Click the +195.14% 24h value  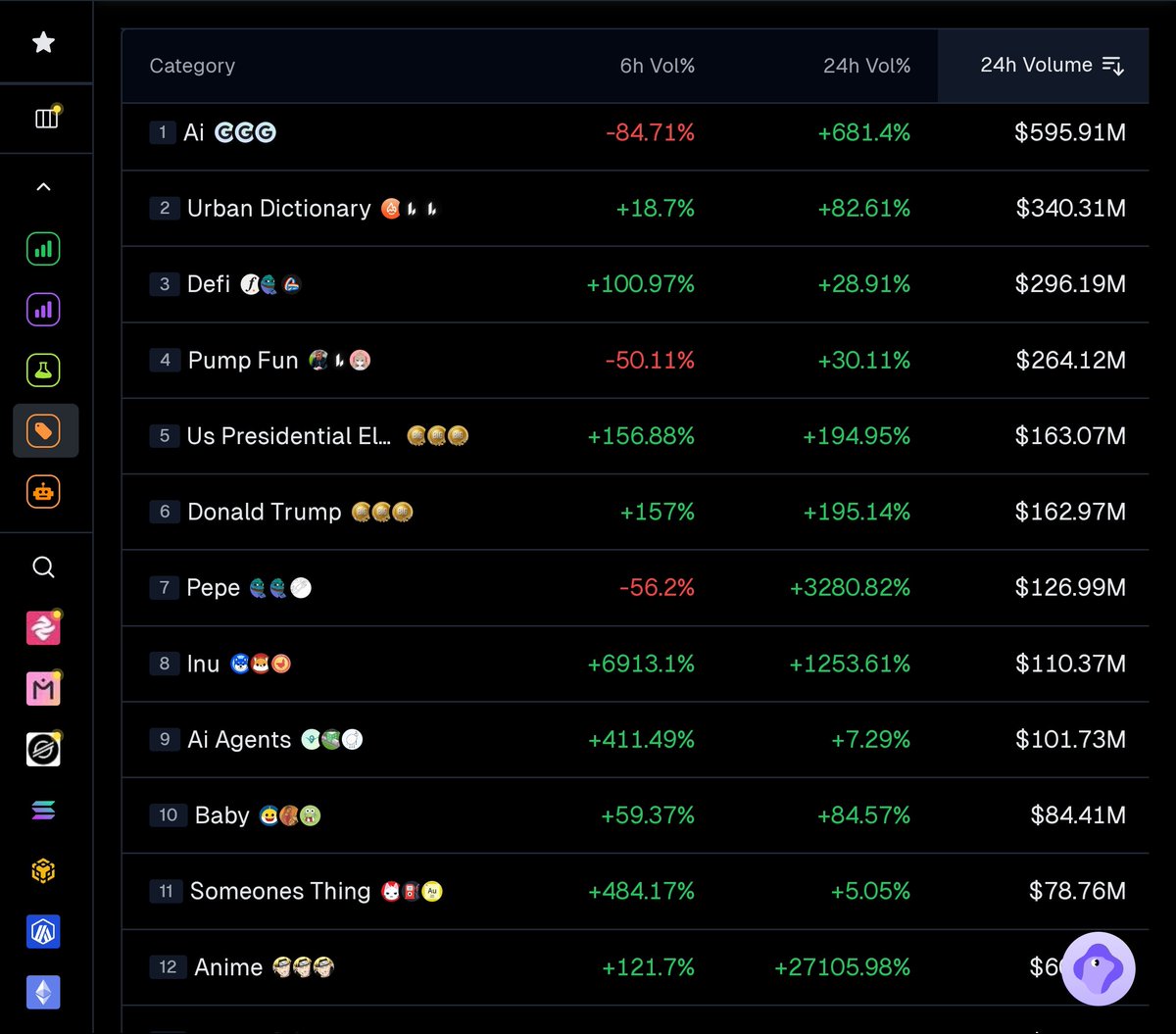857,512
